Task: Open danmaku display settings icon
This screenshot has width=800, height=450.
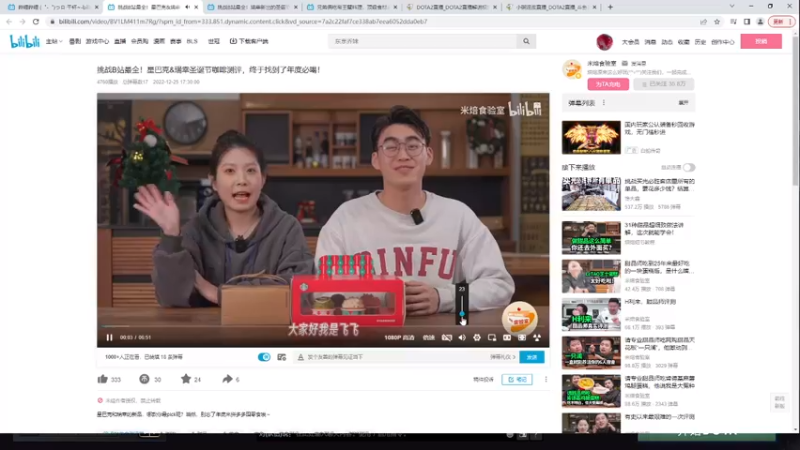Action: 282,357
